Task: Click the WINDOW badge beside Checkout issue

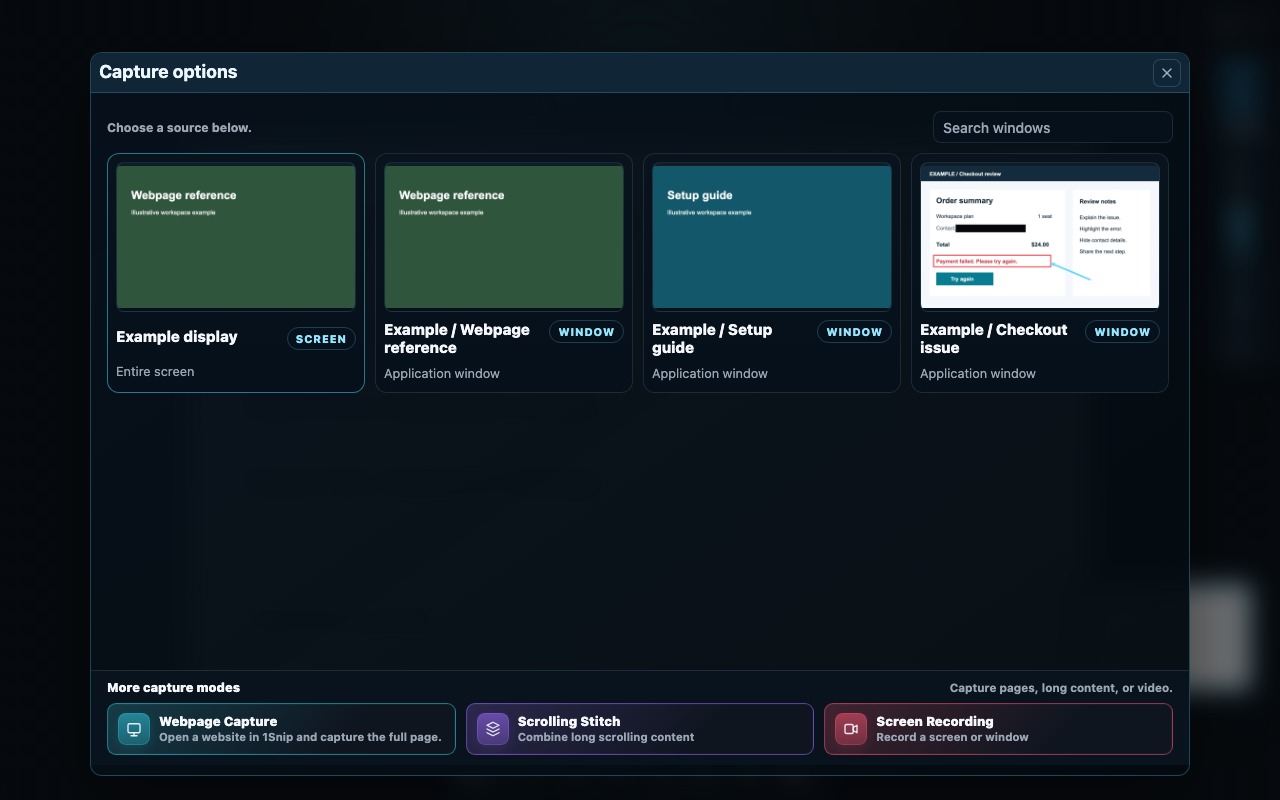Action: click(1122, 332)
